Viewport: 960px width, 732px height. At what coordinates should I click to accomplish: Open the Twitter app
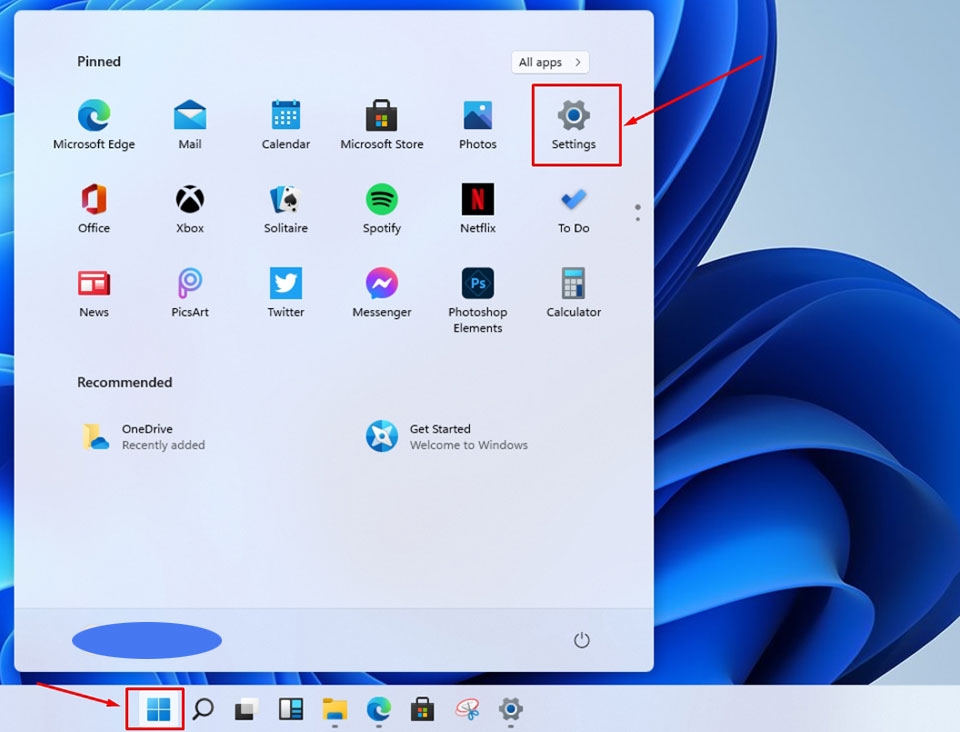[x=286, y=293]
